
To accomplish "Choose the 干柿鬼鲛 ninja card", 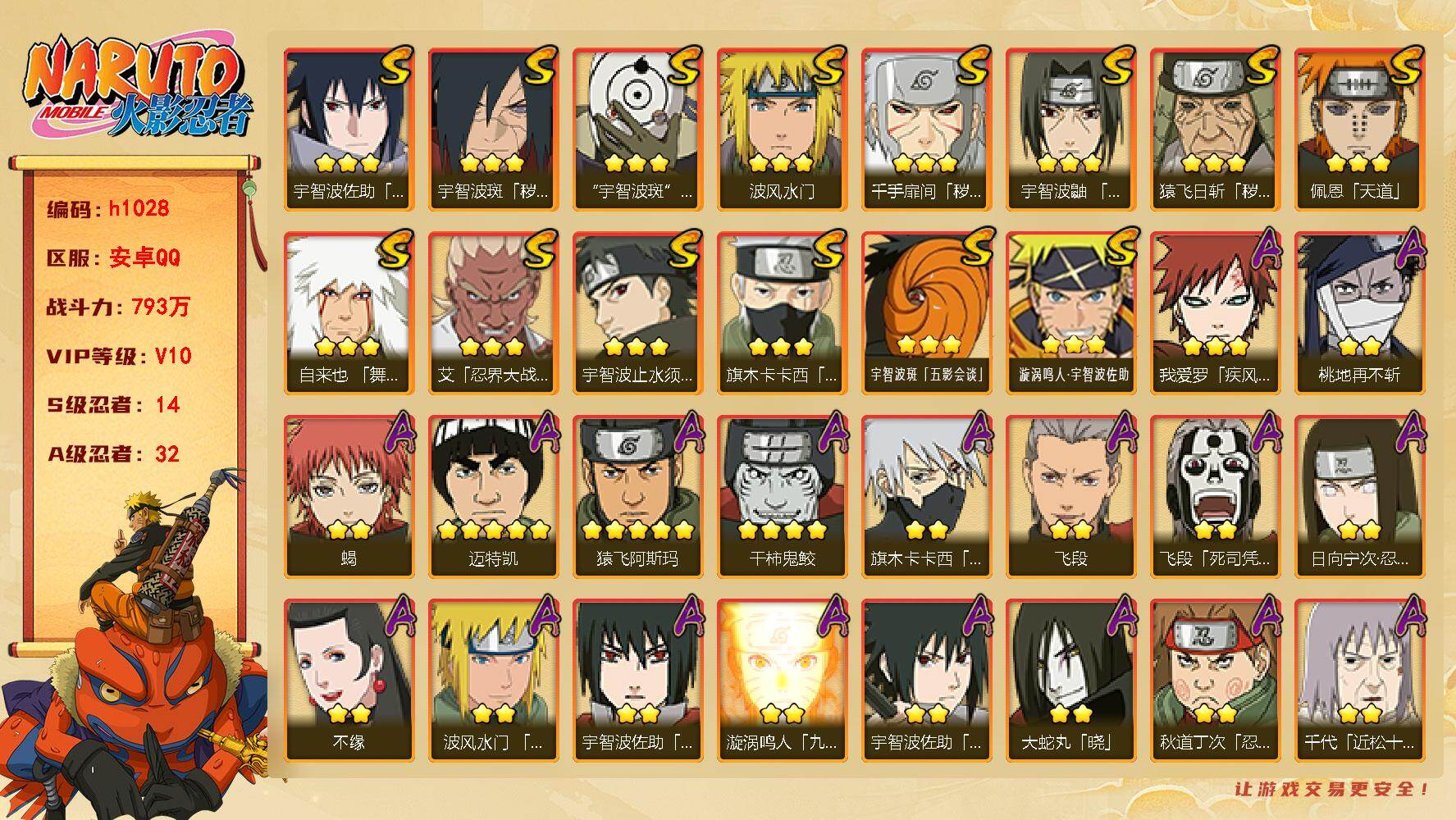I will [782, 497].
